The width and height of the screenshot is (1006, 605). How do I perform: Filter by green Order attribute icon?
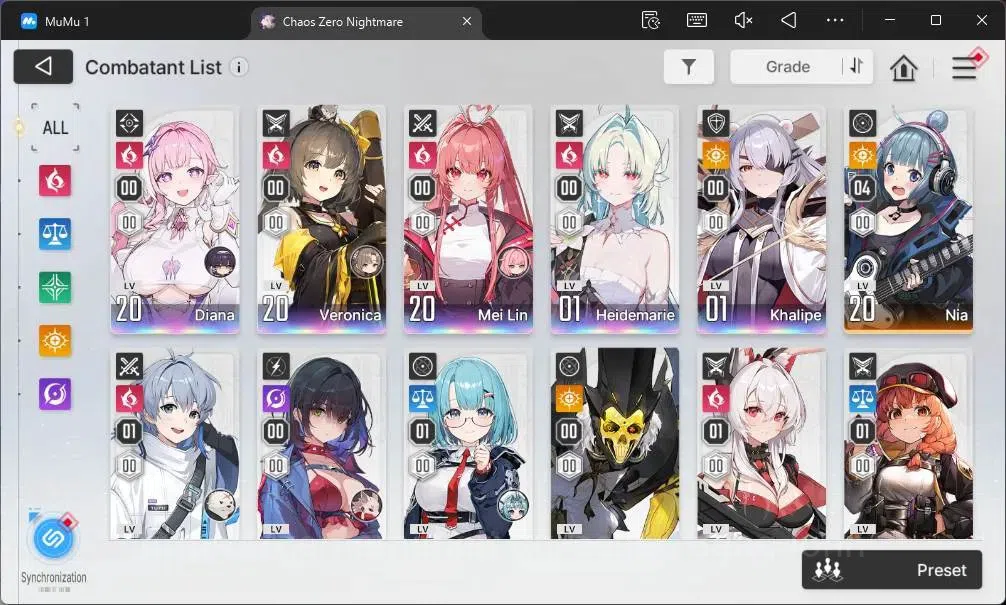55,287
